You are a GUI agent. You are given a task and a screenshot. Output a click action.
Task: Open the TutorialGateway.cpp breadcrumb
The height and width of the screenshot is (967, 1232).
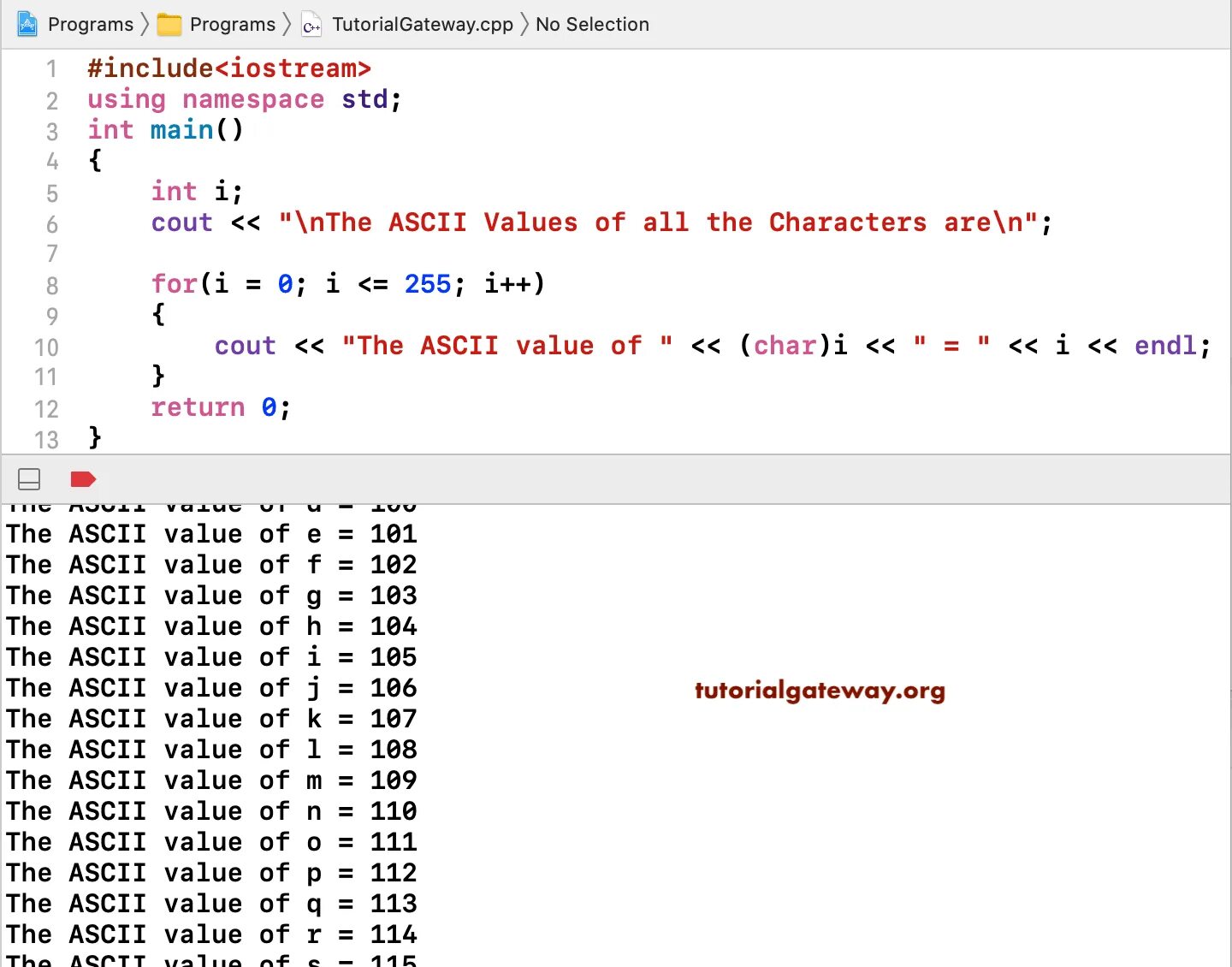pyautogui.click(x=423, y=24)
